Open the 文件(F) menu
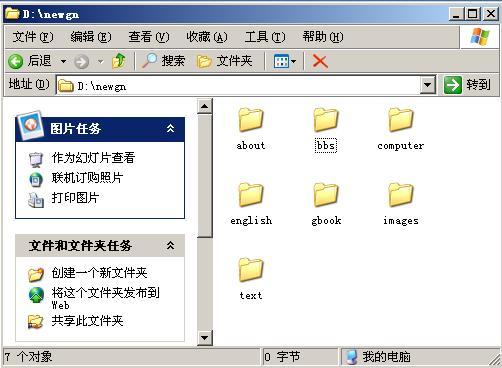This screenshot has height=368, width=502. tap(33, 37)
